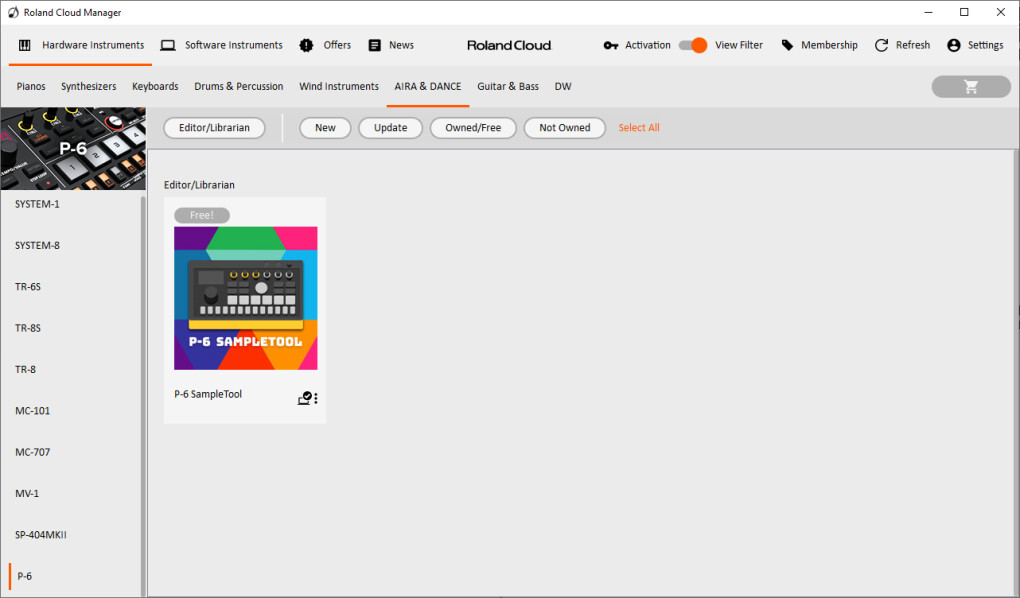Open the P-6 SampleTool three-dot menu

pyautogui.click(x=316, y=398)
